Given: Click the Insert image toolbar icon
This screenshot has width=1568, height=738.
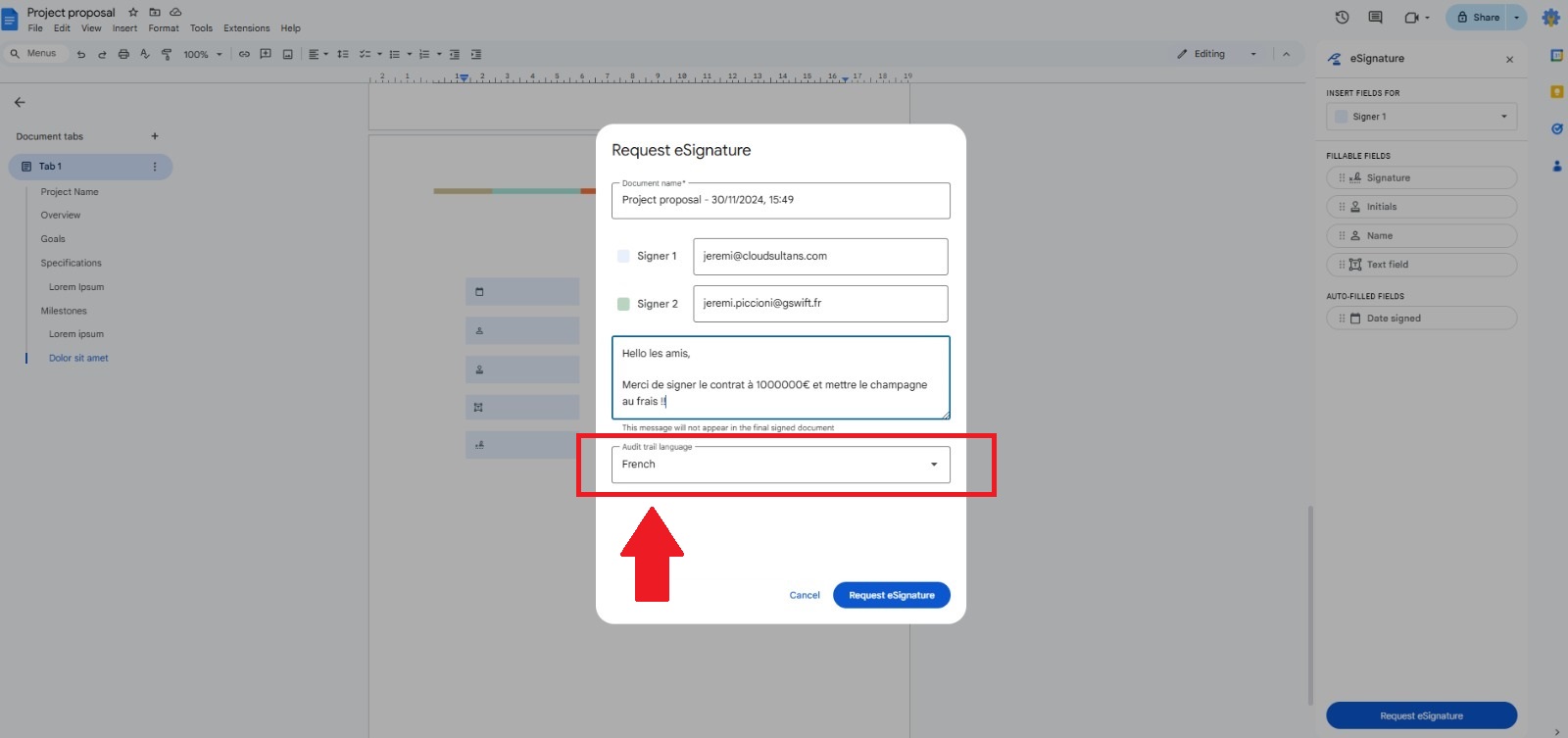Looking at the screenshot, I should (287, 55).
